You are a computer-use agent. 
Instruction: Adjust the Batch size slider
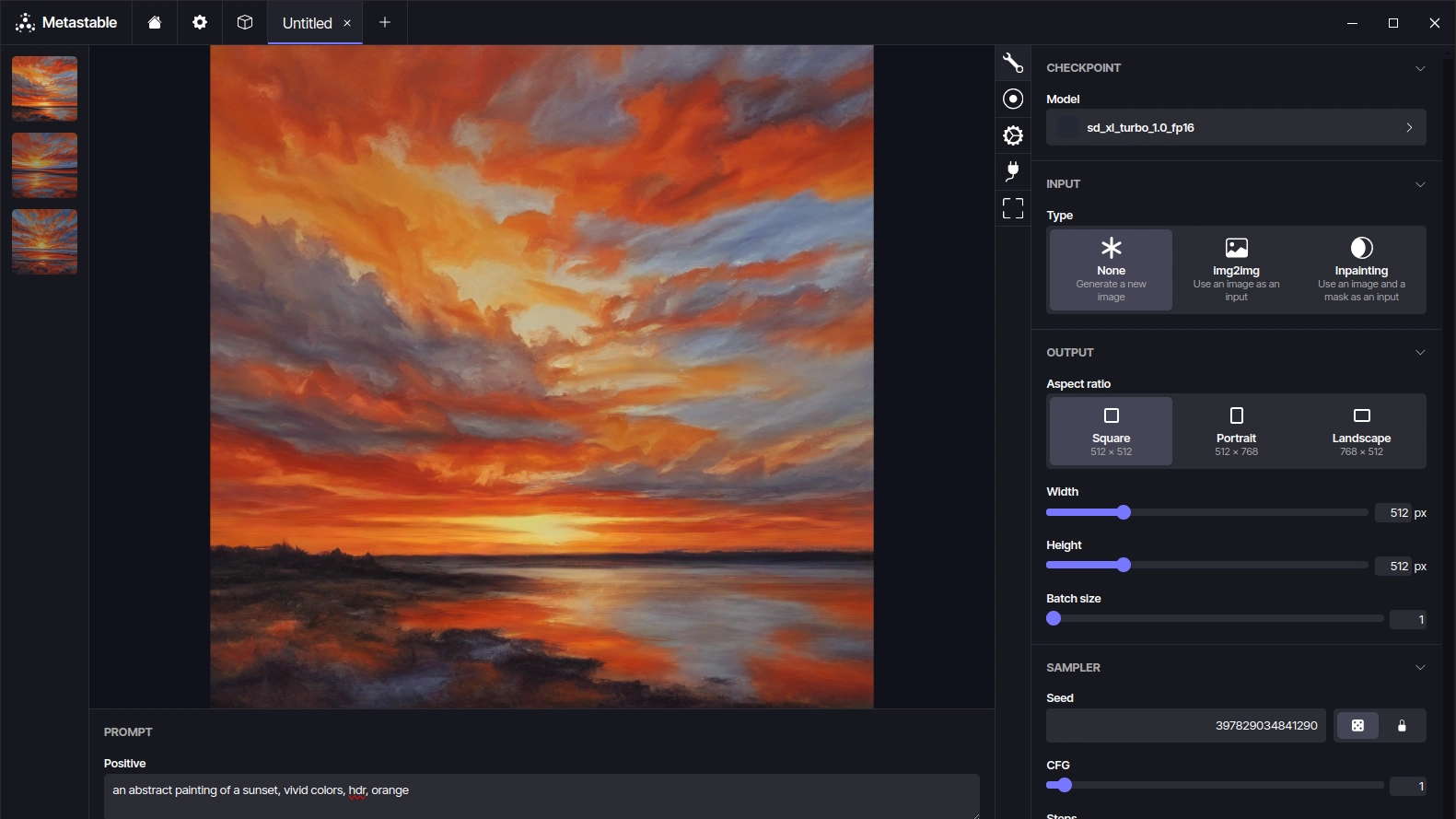click(1215, 619)
